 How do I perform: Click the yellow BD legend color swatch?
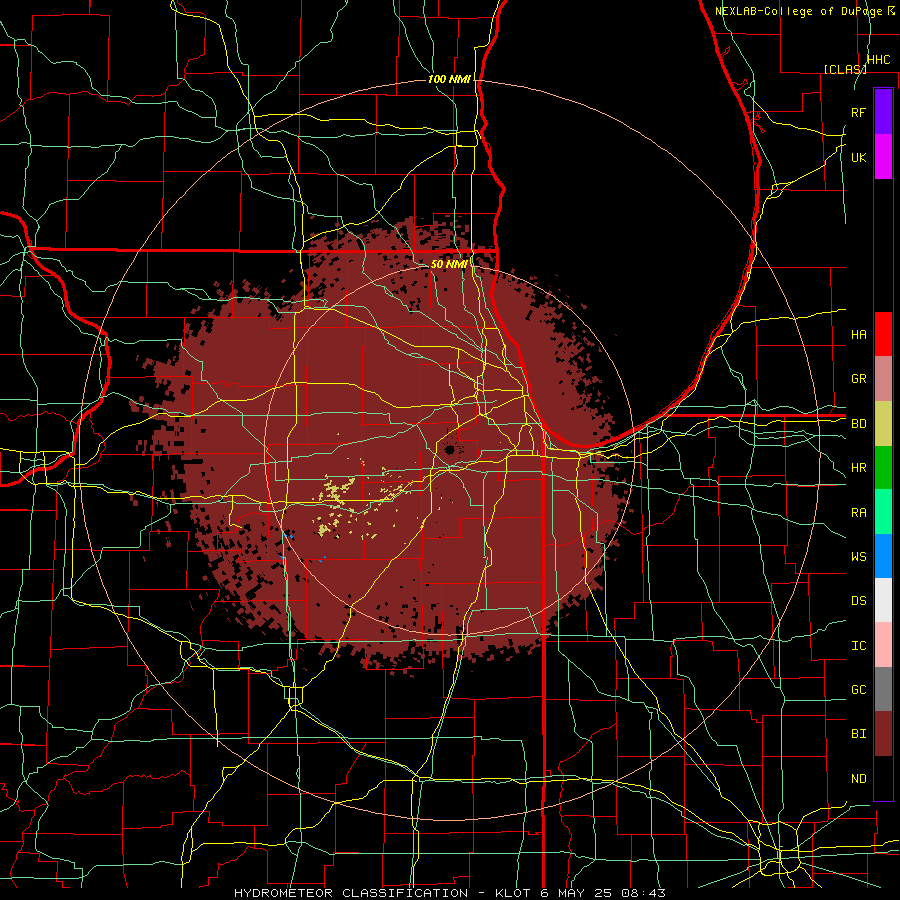(883, 423)
